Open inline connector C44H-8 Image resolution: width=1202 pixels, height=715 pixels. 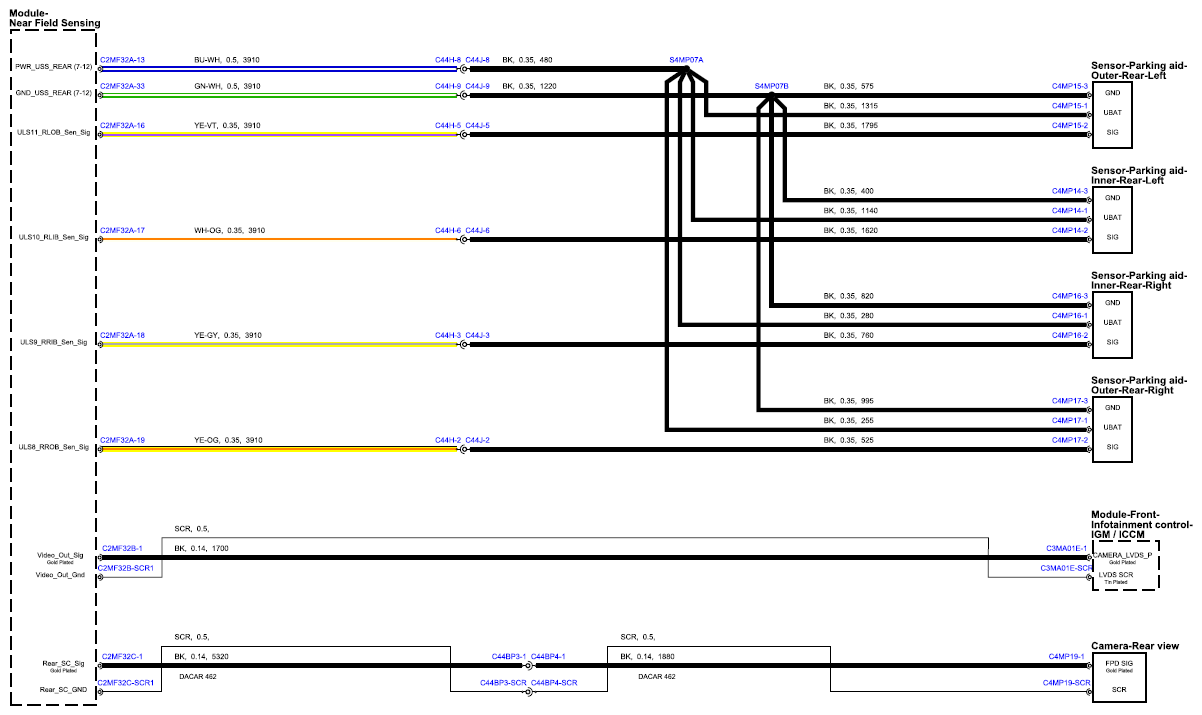(x=448, y=60)
